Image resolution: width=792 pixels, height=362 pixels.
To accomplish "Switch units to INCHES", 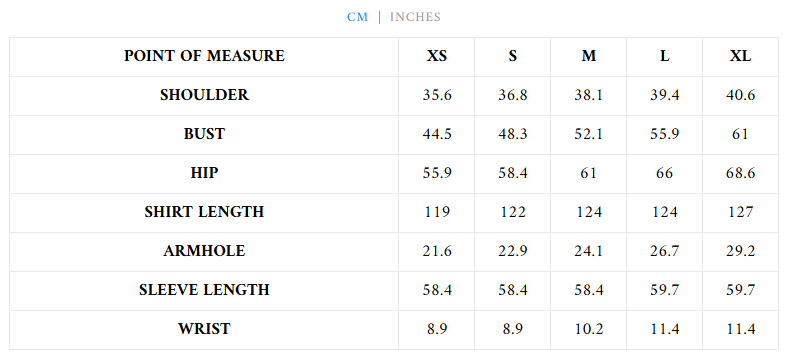I will tap(415, 17).
